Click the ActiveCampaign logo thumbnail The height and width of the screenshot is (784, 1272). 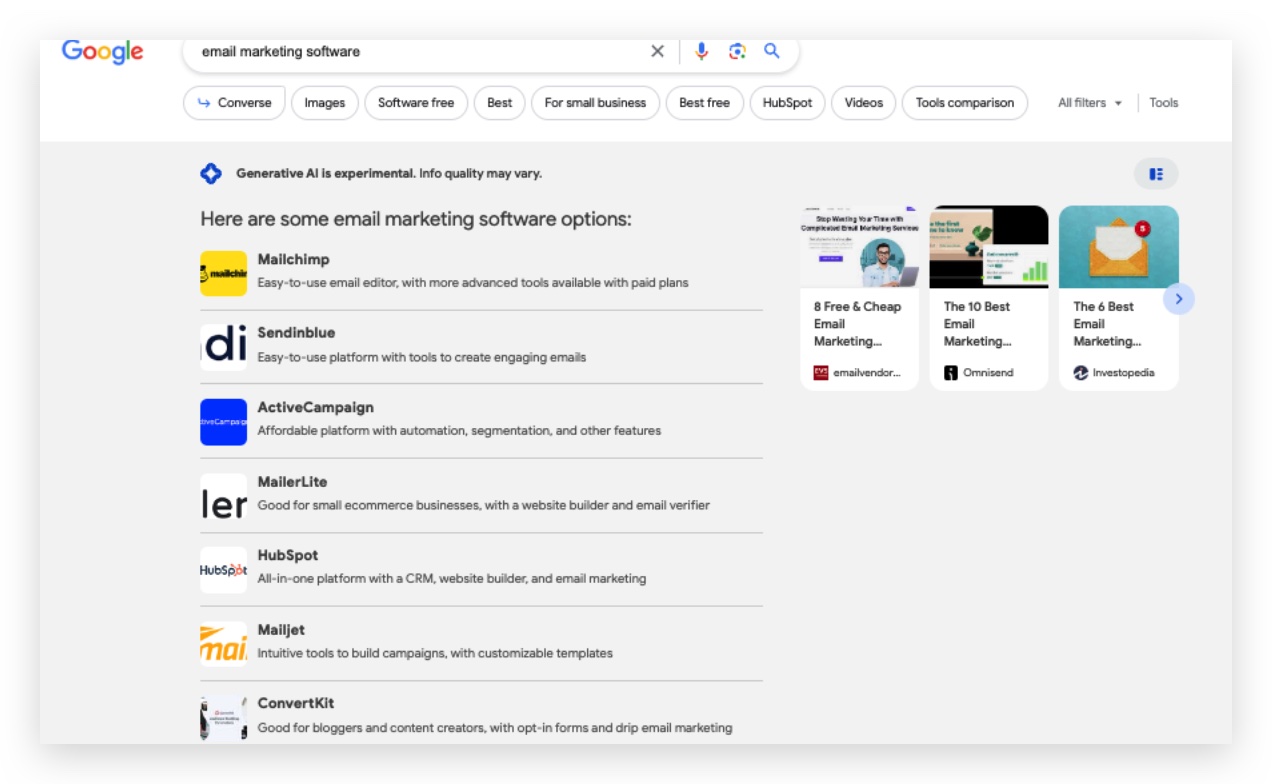(x=223, y=422)
